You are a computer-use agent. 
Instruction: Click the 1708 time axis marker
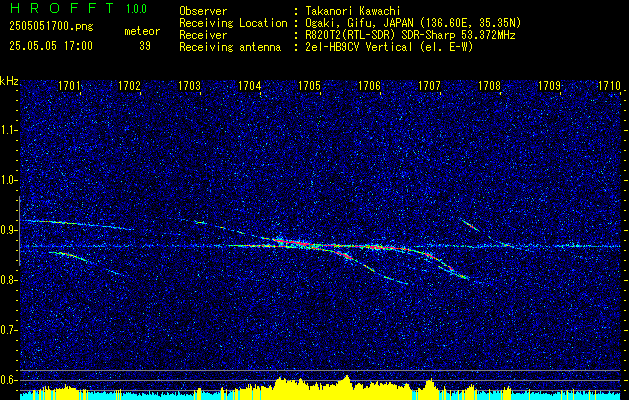(490, 86)
